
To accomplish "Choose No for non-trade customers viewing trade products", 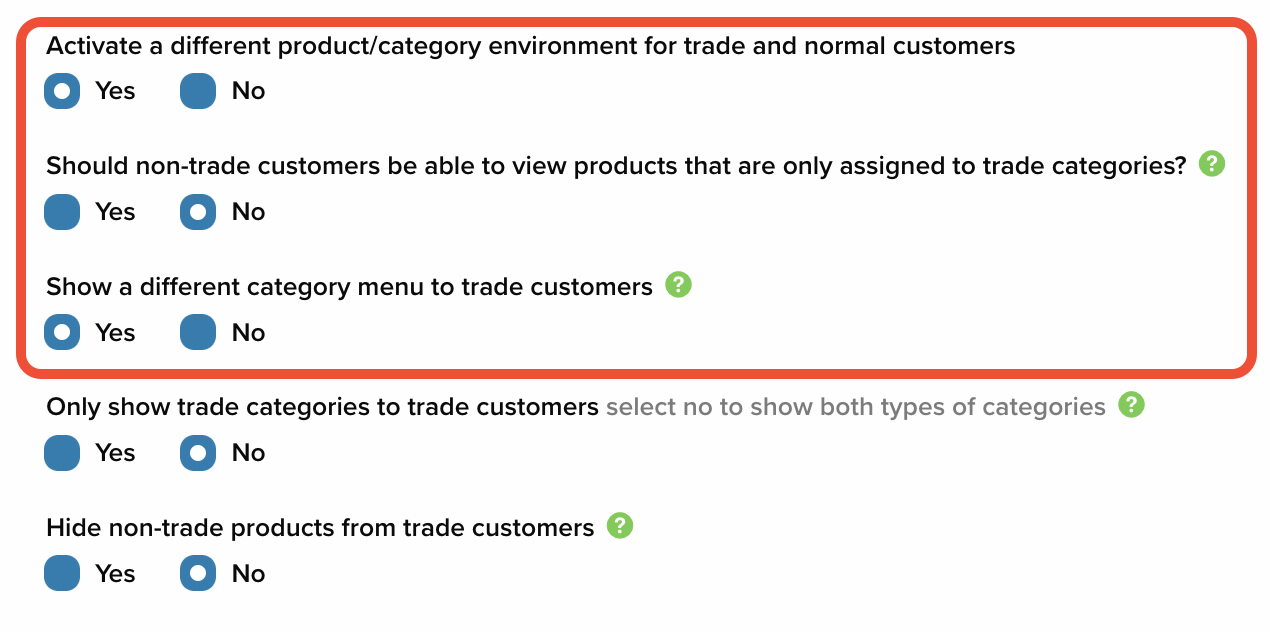I will point(198,212).
